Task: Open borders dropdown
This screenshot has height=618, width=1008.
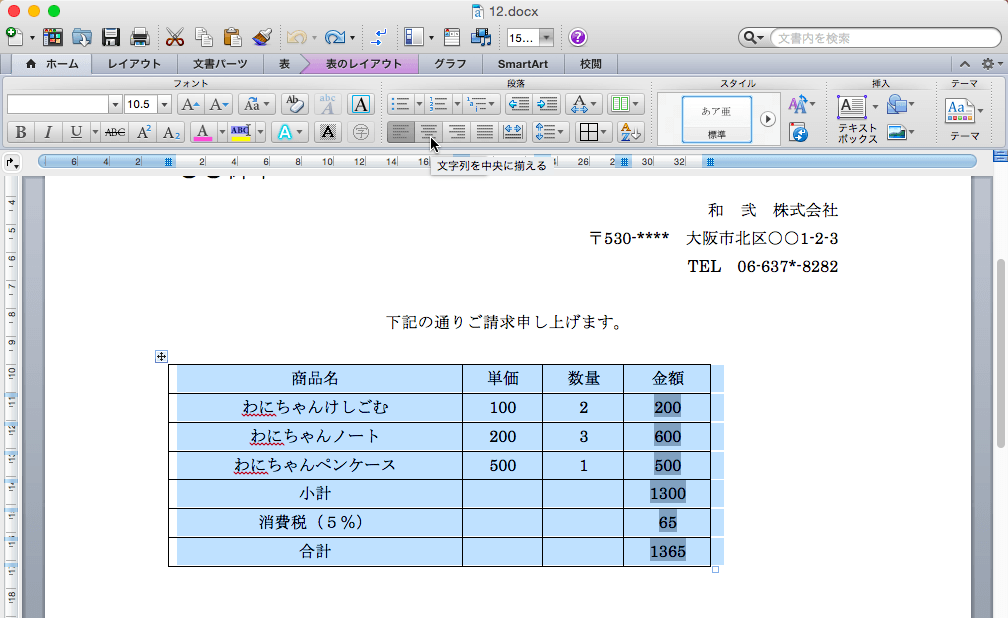Action: coord(593,132)
